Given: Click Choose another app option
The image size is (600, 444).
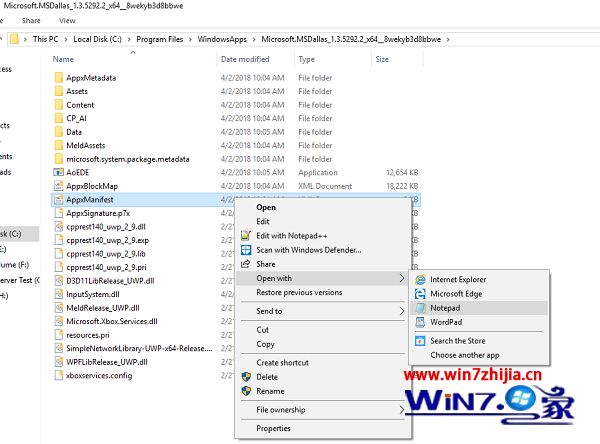Looking at the screenshot, I should [x=465, y=355].
